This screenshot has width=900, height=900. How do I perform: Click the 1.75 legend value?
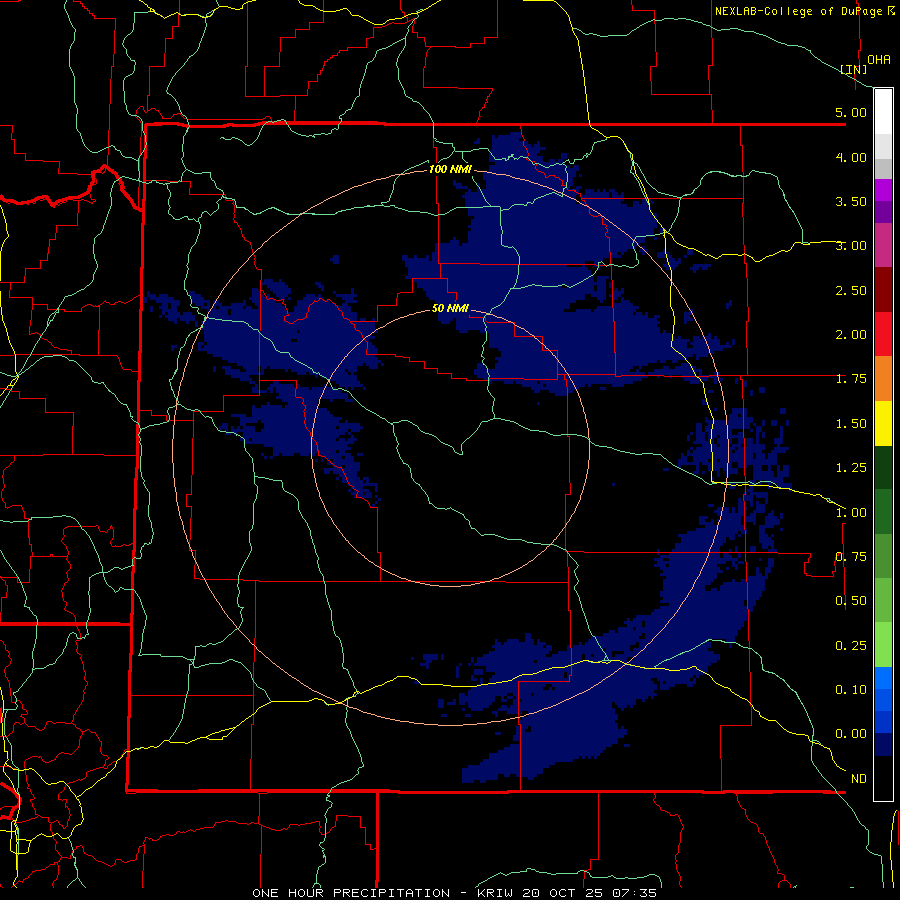[x=851, y=379]
